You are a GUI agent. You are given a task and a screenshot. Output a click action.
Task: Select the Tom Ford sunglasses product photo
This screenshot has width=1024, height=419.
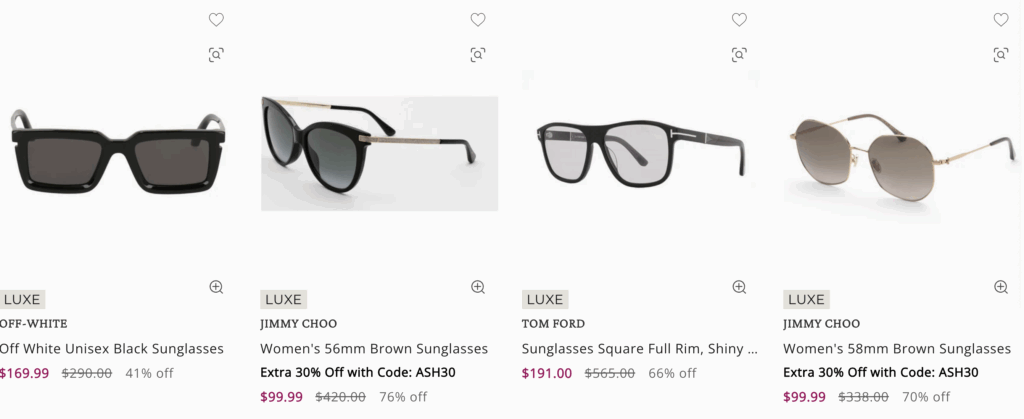[x=640, y=153]
